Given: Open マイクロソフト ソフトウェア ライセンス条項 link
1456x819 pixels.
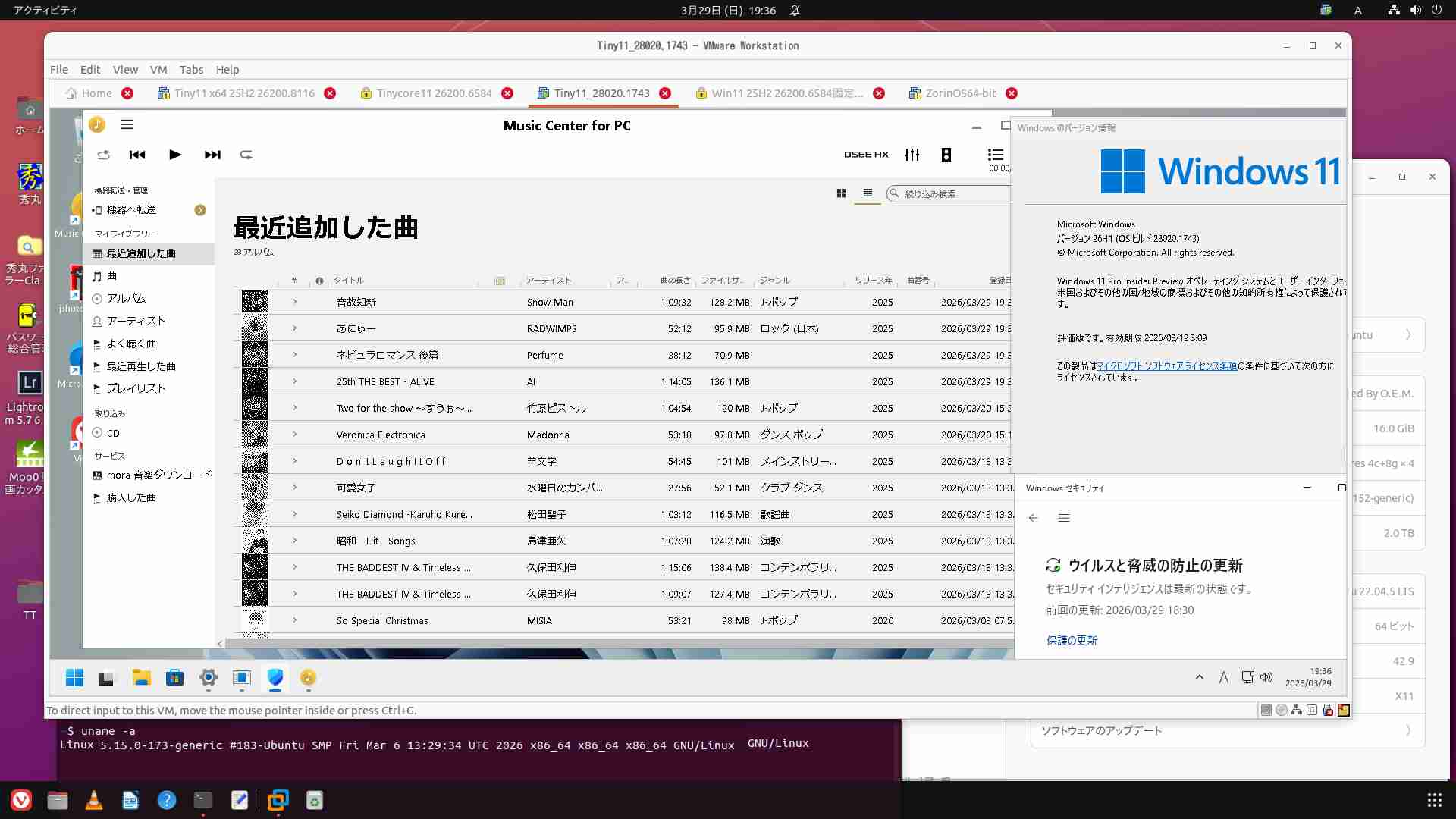Looking at the screenshot, I should (1166, 366).
